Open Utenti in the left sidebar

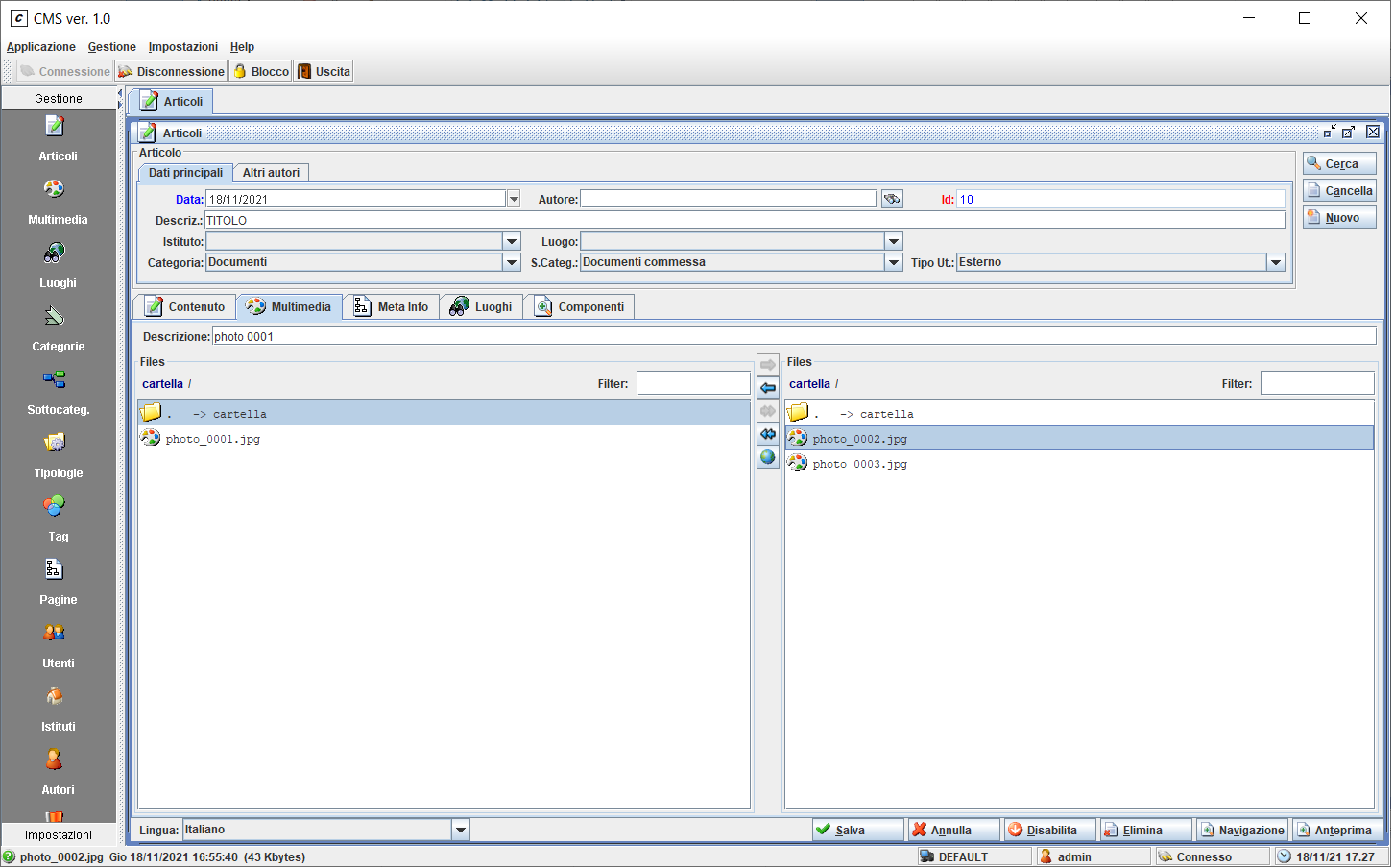point(58,646)
